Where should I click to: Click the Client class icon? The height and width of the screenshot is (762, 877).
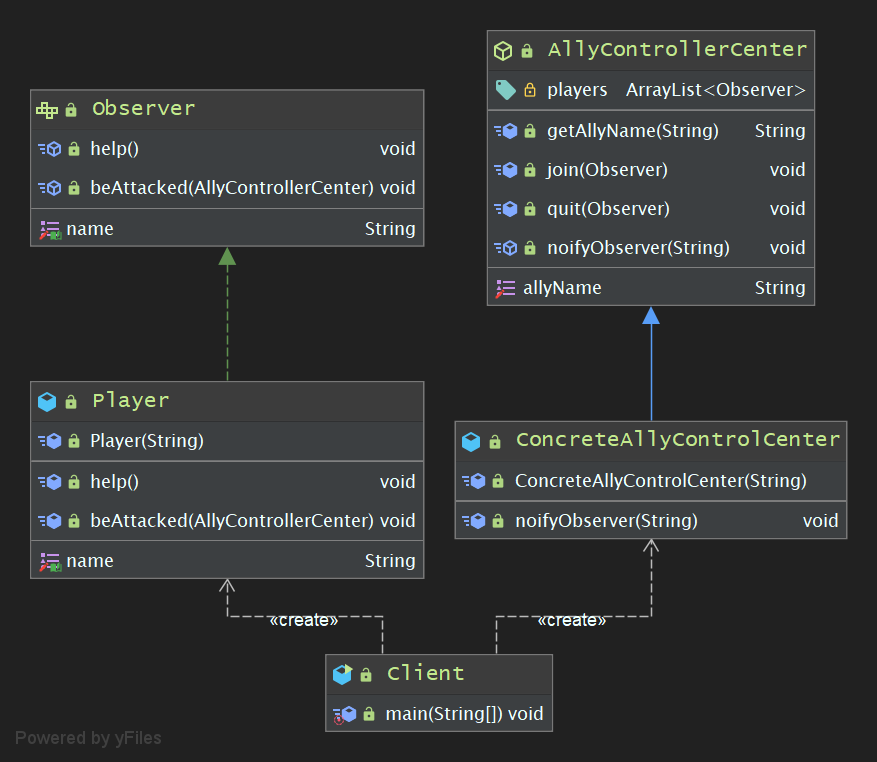click(x=342, y=674)
